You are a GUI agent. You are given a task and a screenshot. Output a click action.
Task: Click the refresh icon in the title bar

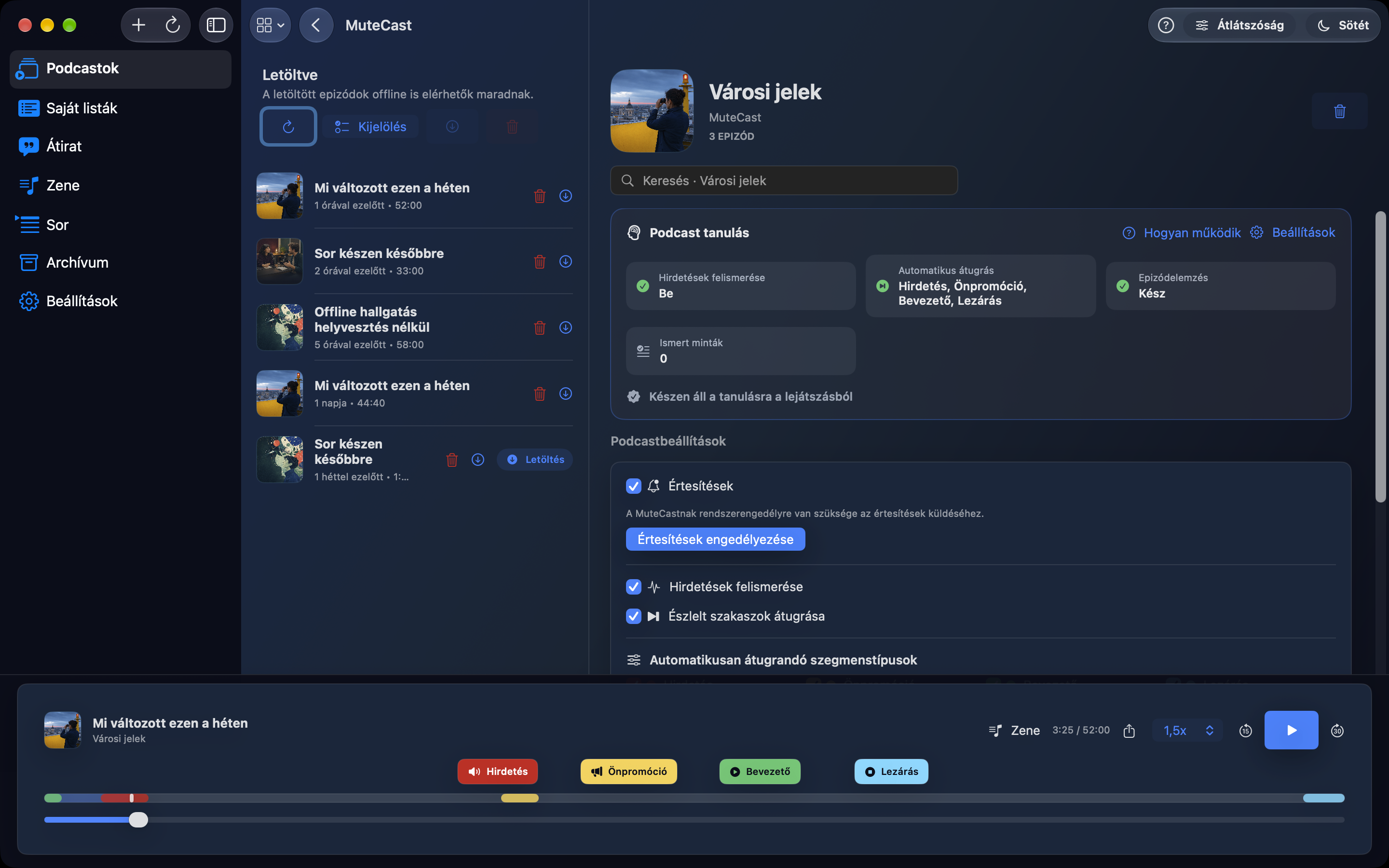[x=173, y=25]
